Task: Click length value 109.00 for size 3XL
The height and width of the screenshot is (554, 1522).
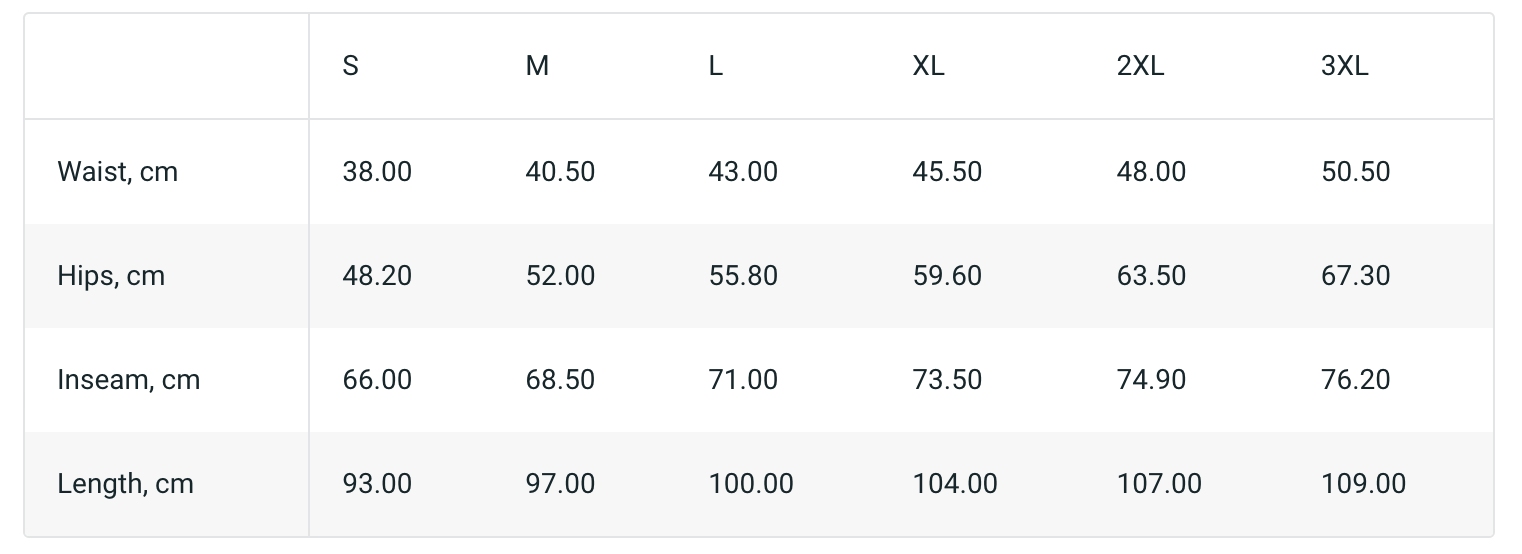Action: (1363, 484)
